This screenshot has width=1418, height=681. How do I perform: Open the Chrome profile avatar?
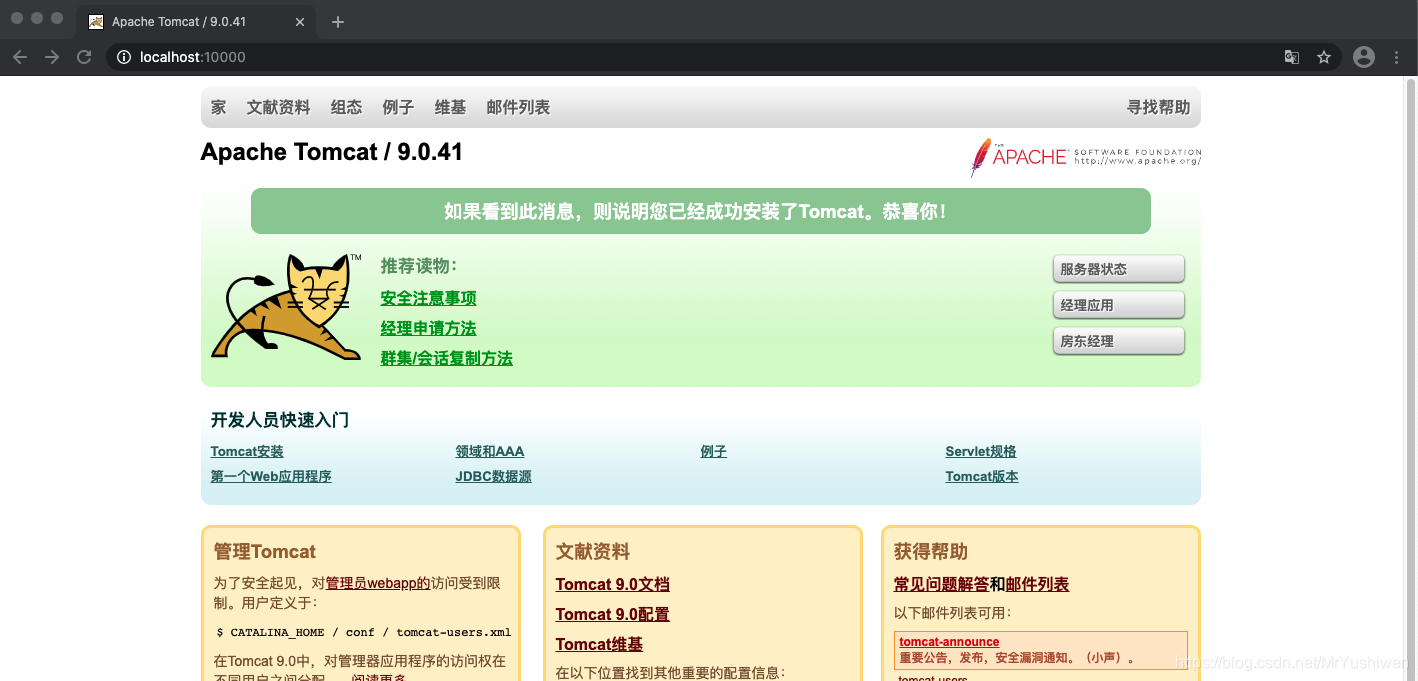(x=1364, y=57)
